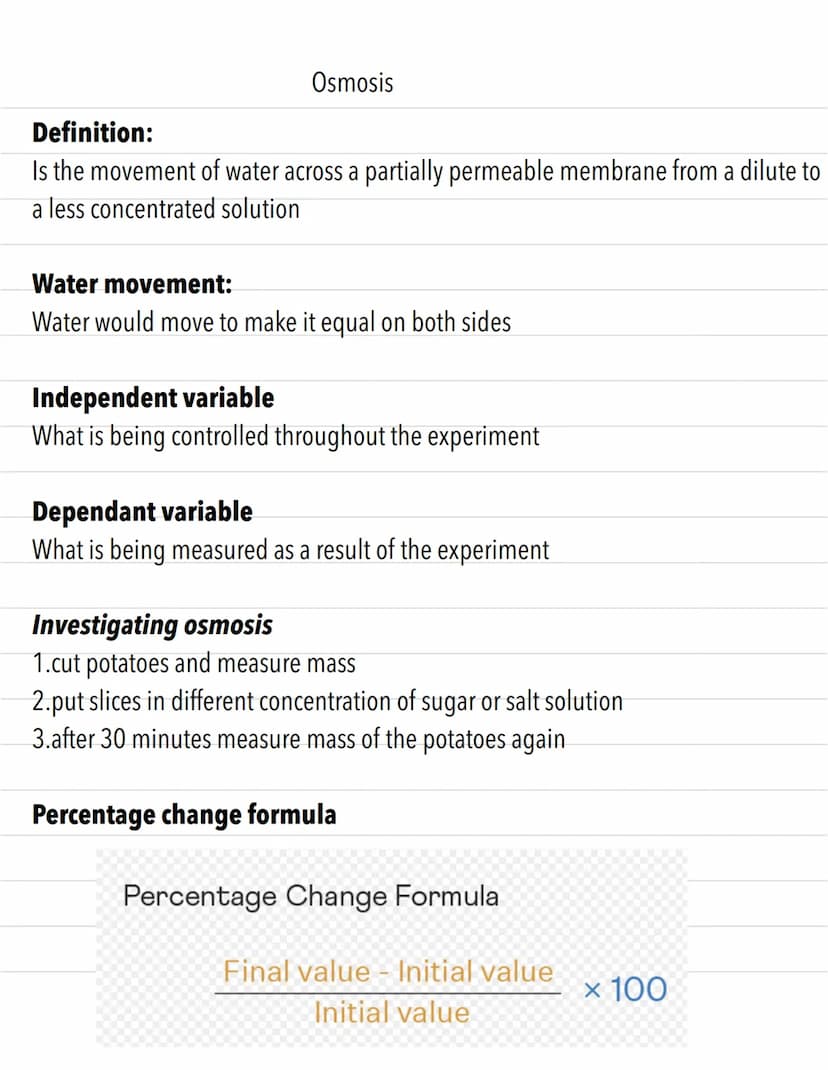Click the 'a less concentrated solution' line
This screenshot has height=1070, width=828.
pos(166,209)
